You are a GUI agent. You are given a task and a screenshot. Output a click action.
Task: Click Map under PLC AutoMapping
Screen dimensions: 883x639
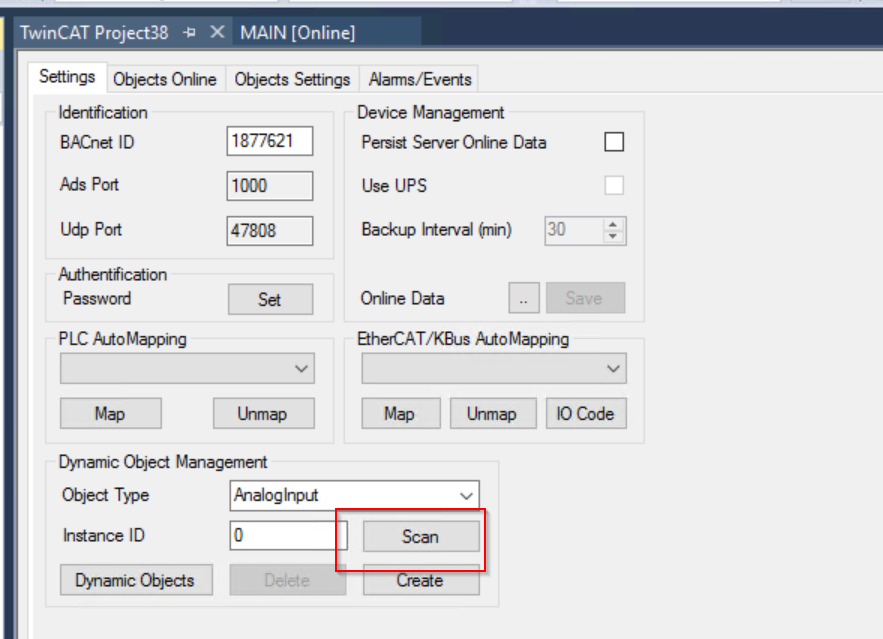111,414
